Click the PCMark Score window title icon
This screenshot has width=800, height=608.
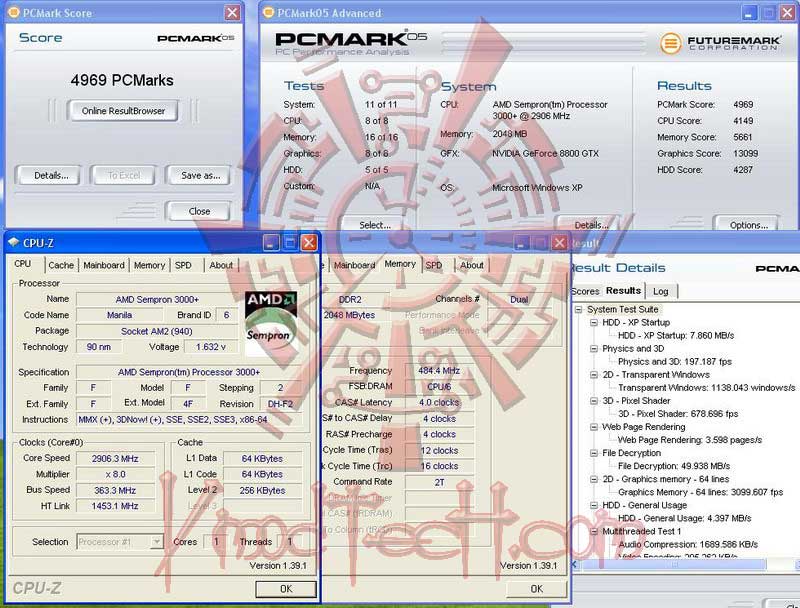(x=14, y=12)
